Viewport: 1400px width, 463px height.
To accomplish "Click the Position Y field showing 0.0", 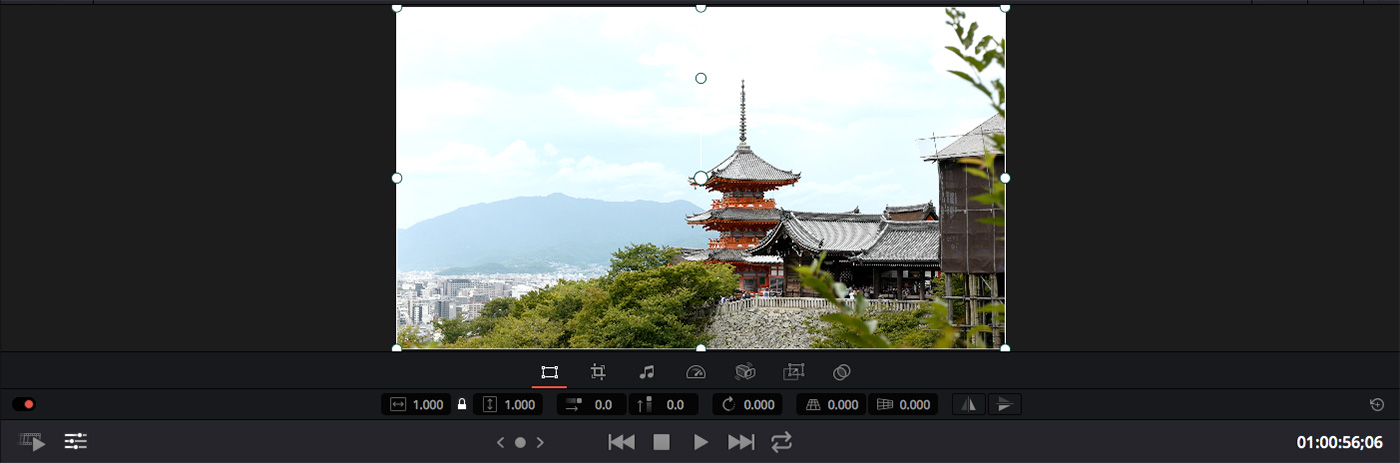I will pos(663,405).
